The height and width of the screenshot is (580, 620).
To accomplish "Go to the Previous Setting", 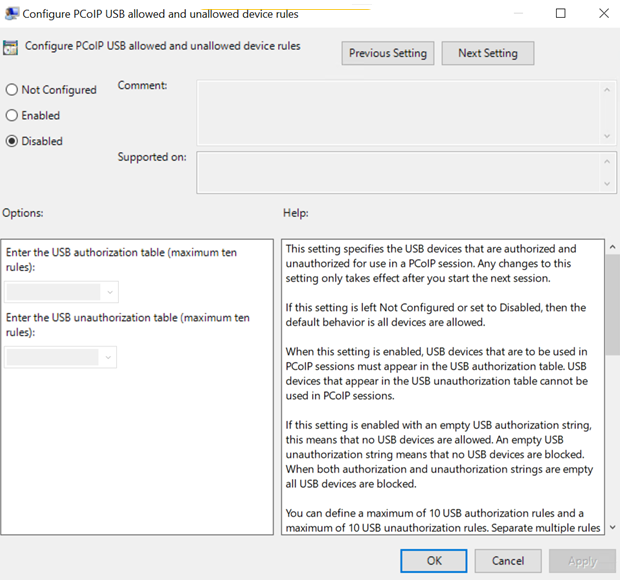I will [388, 53].
